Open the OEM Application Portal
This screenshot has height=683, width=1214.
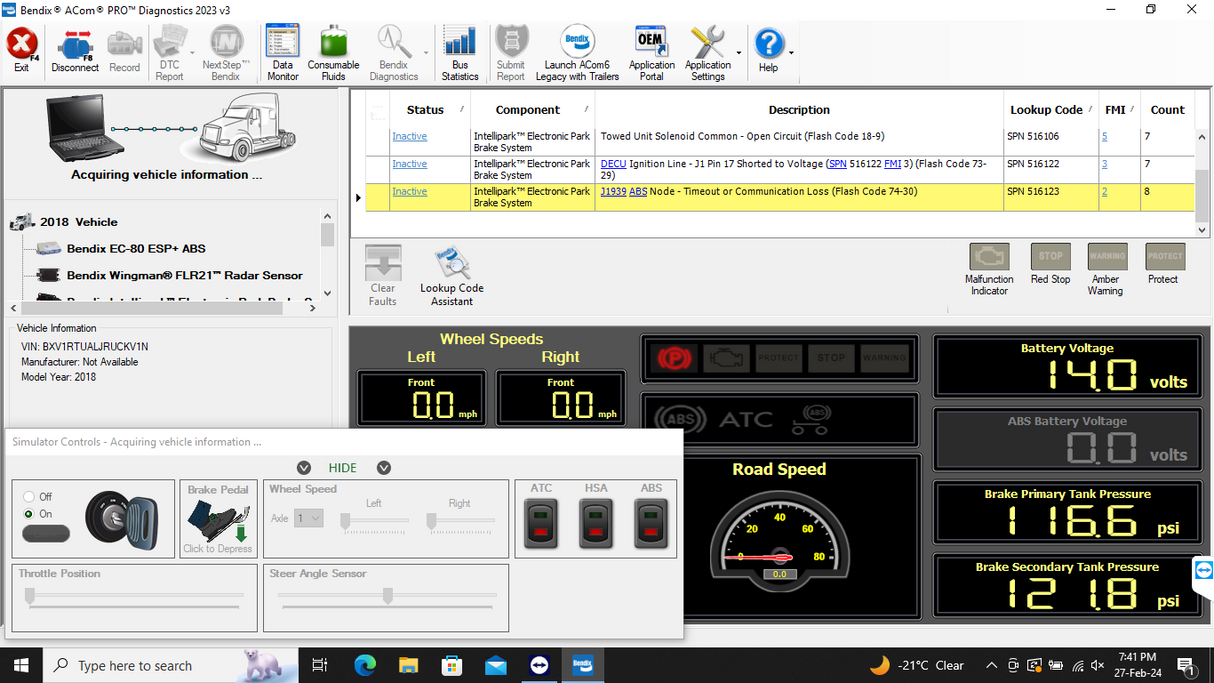(651, 51)
